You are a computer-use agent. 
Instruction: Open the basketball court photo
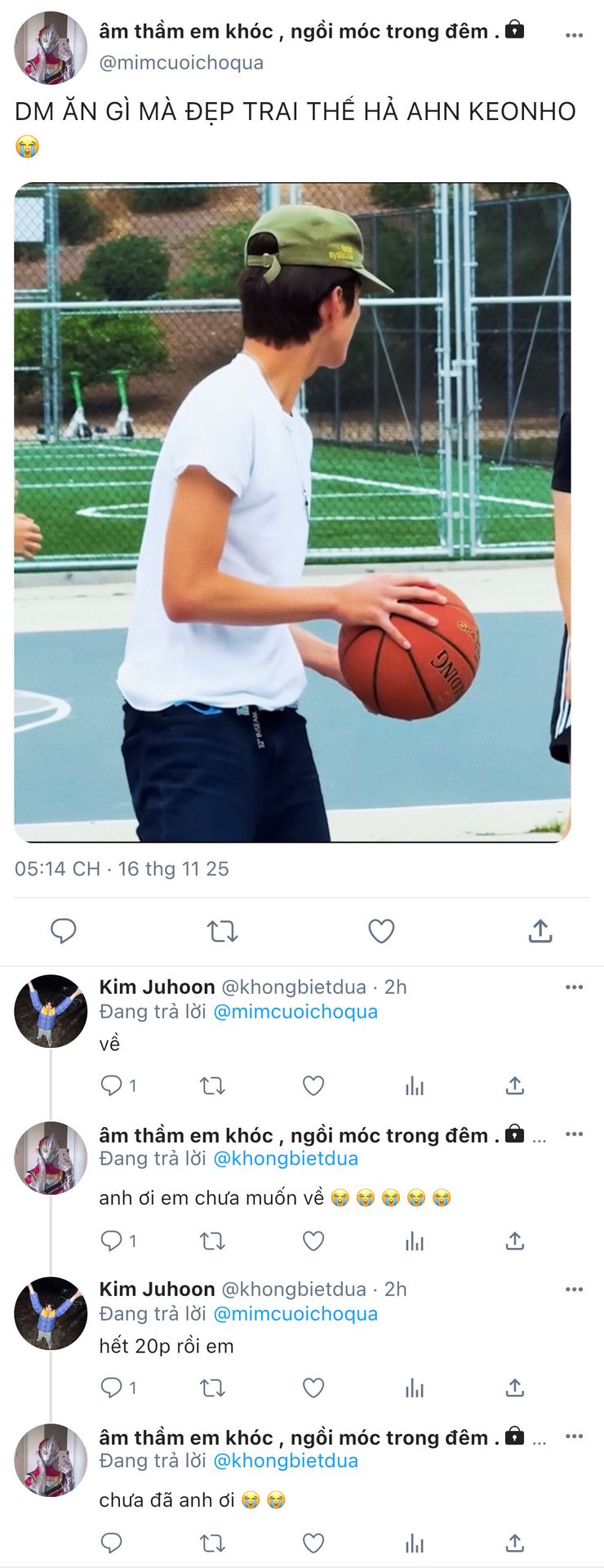(292, 512)
